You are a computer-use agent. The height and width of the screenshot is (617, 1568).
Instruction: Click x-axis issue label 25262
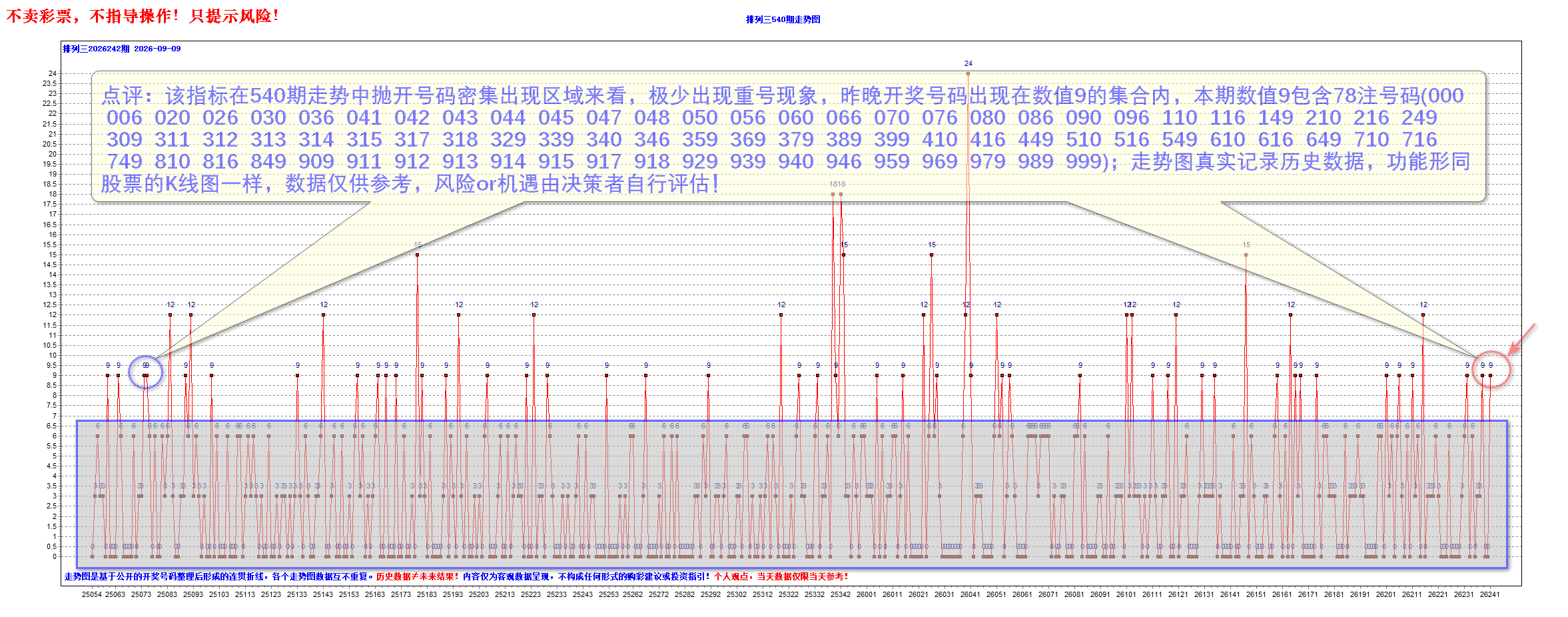coord(633,594)
